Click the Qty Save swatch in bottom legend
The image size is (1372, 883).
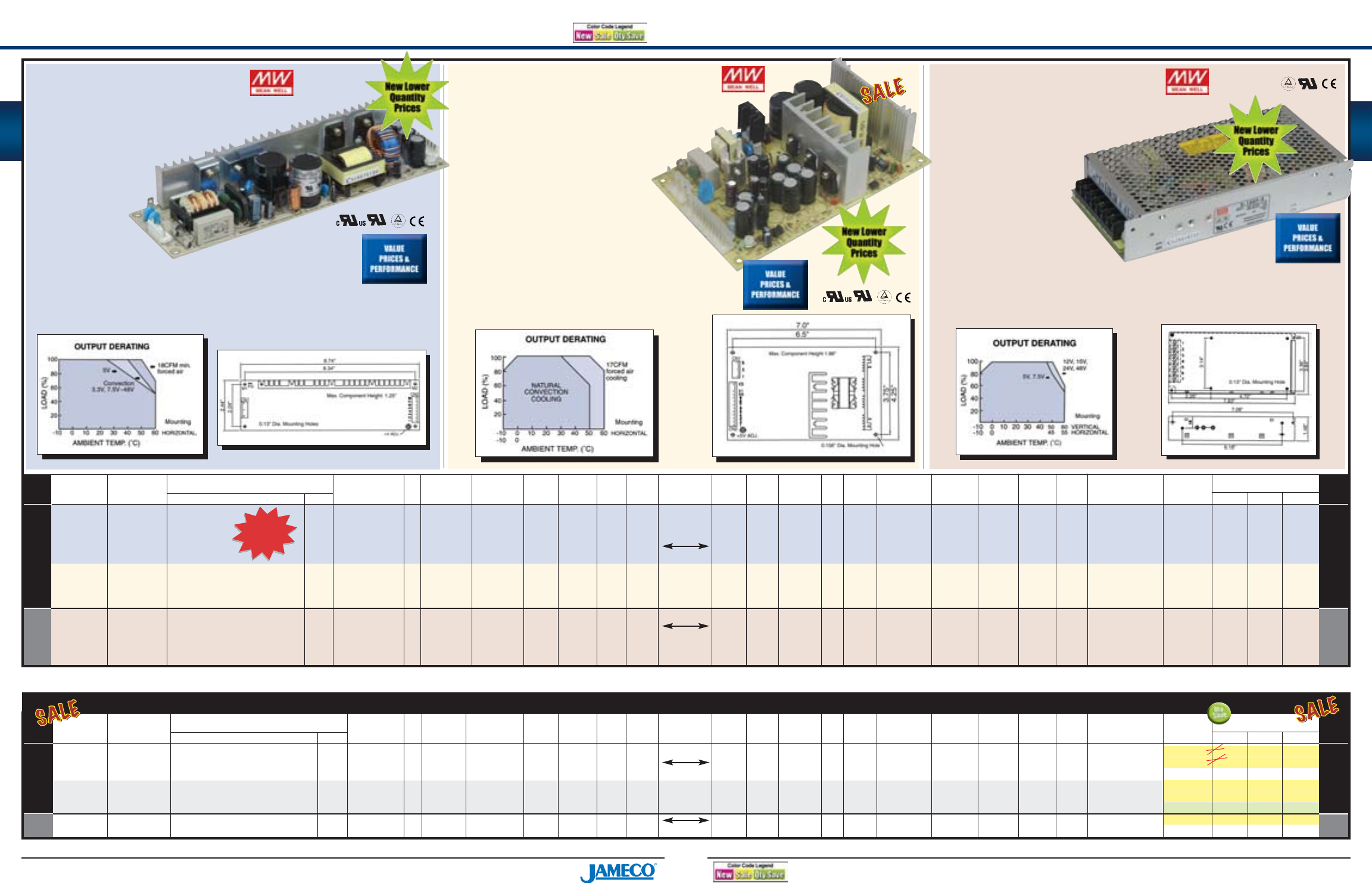(x=769, y=875)
